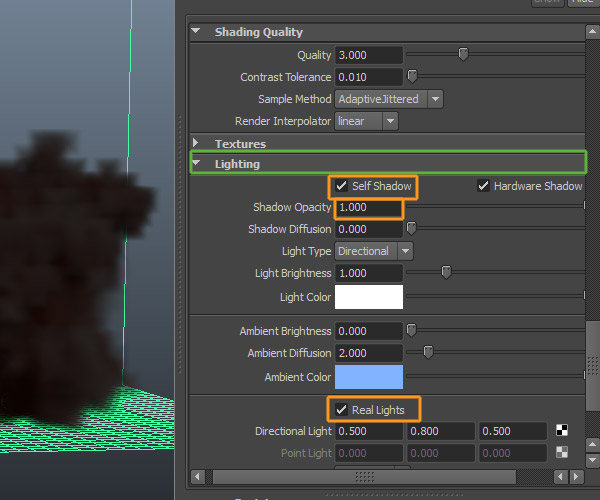Screen dimensions: 600x500
Task: Click the horizontal scrollbar left arrow
Action: 197,477
